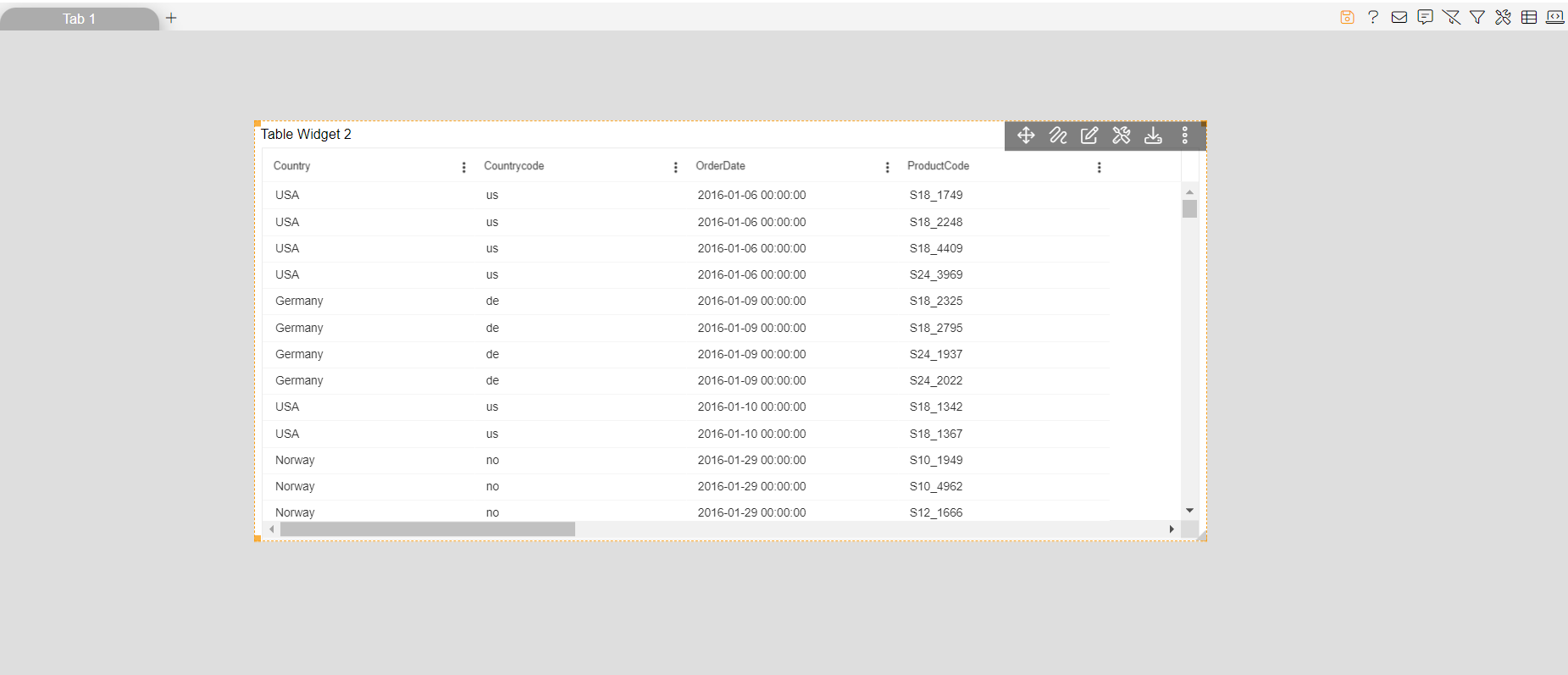Select cell S18_1749
The width and height of the screenshot is (1568, 675).
(936, 195)
